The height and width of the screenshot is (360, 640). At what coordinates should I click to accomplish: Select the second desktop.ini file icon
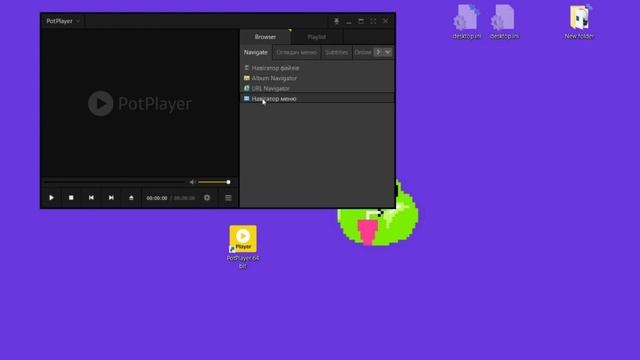(504, 22)
